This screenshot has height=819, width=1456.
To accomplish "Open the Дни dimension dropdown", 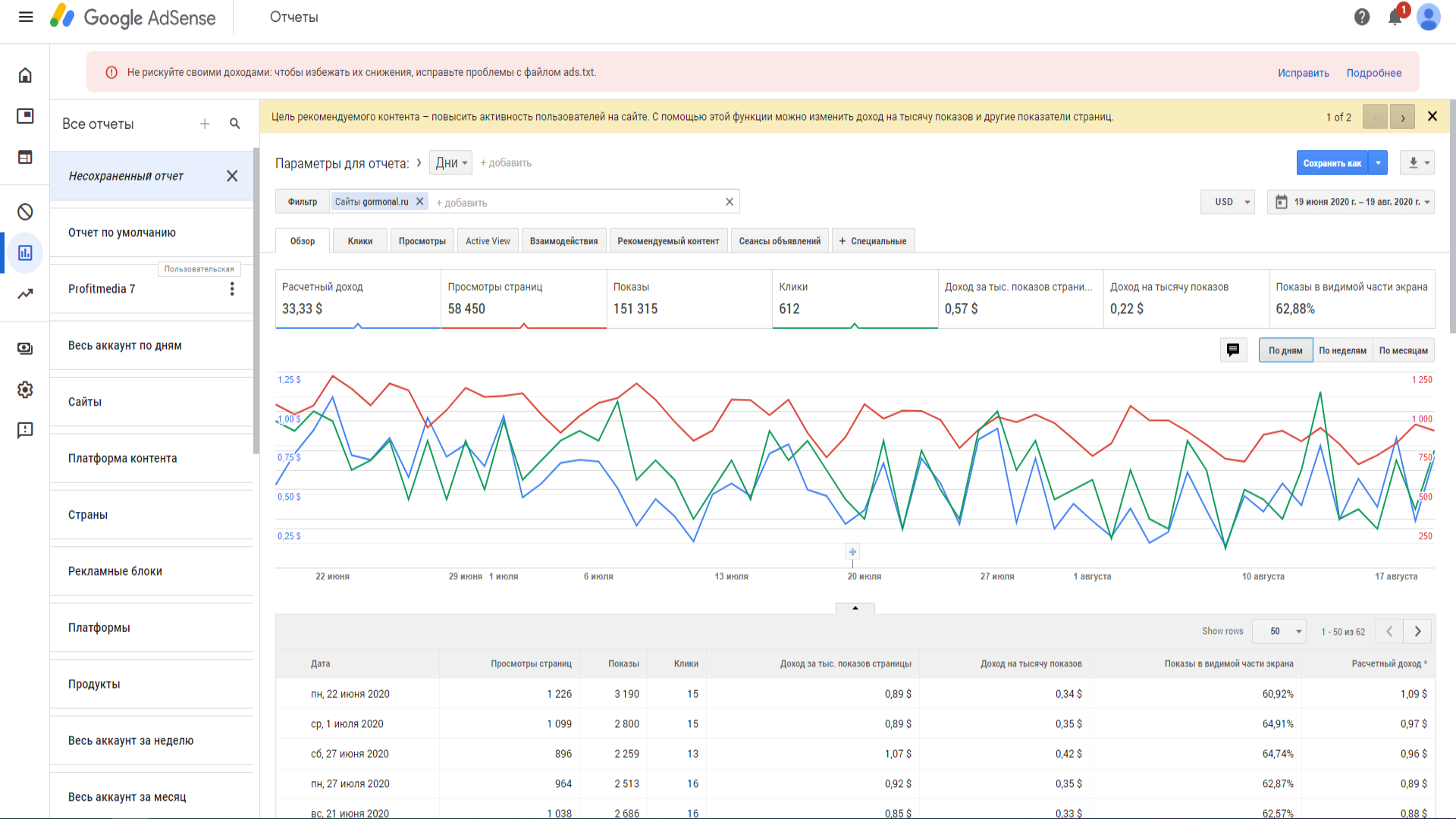I will [450, 163].
